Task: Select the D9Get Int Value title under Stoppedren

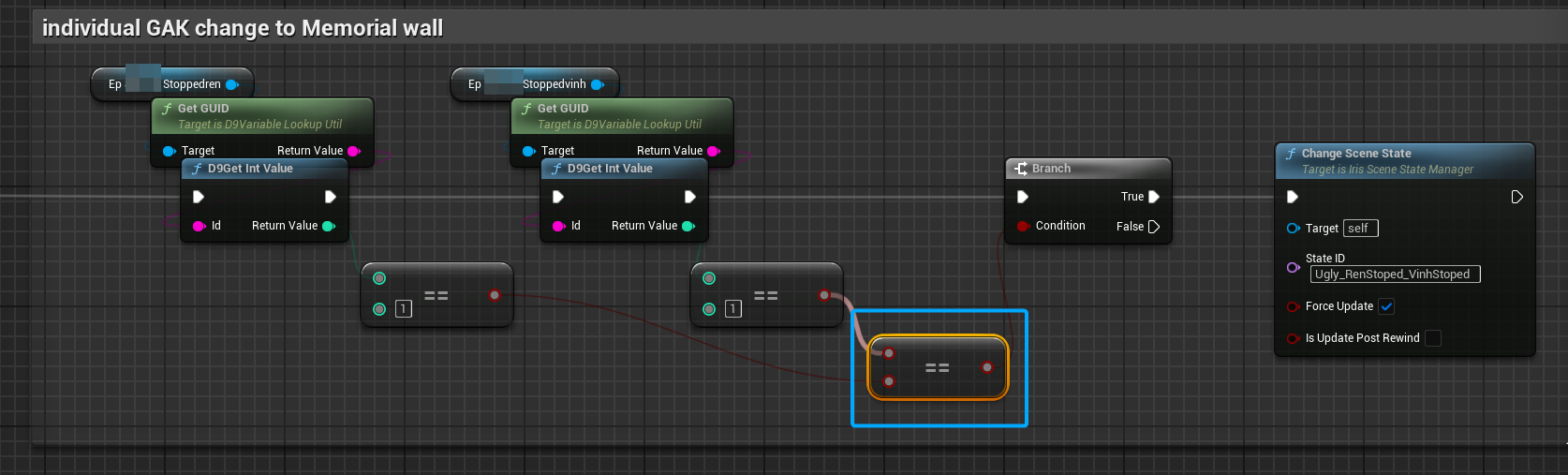Action: (x=250, y=169)
